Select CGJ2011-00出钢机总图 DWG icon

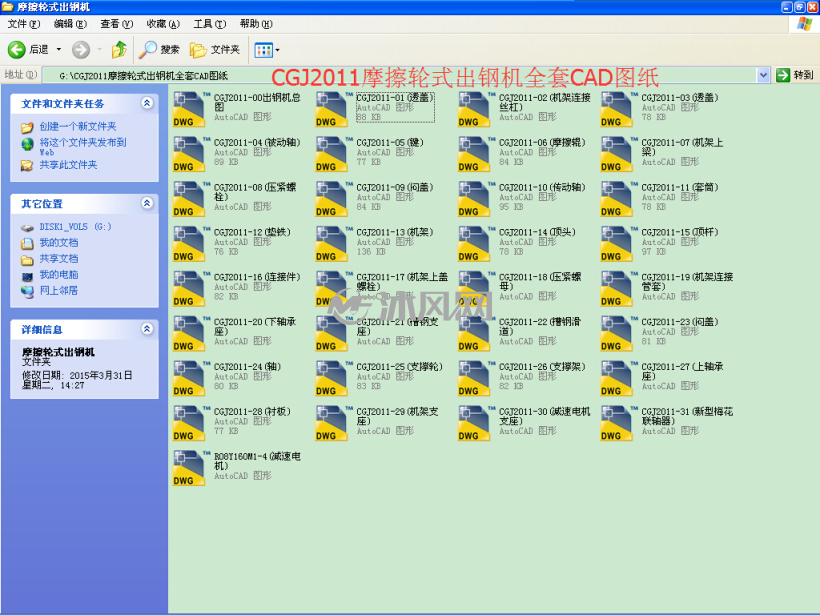[189, 109]
